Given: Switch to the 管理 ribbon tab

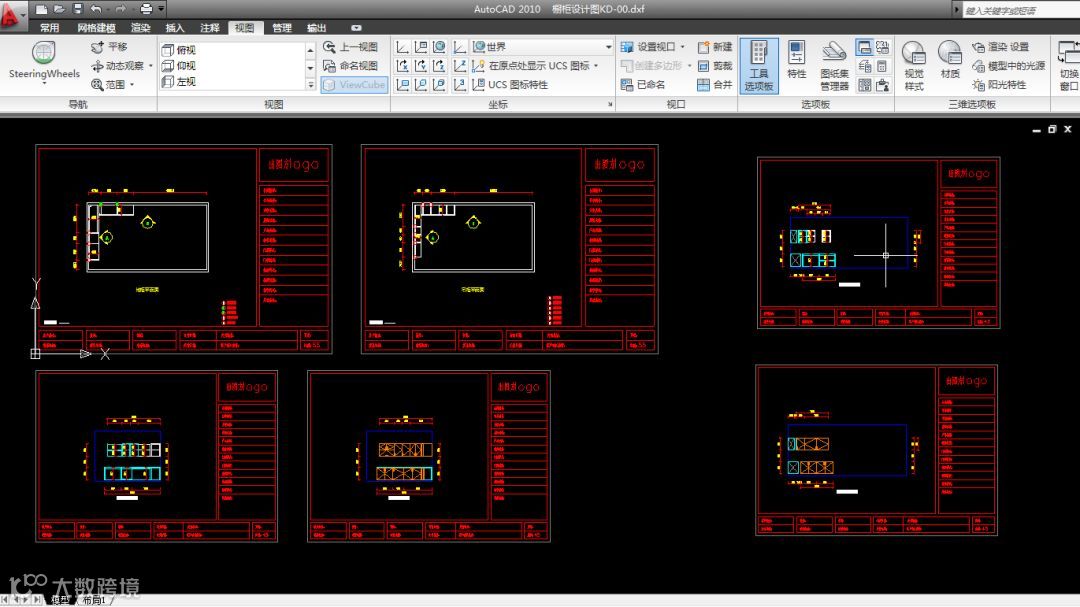Looking at the screenshot, I should (x=282, y=28).
